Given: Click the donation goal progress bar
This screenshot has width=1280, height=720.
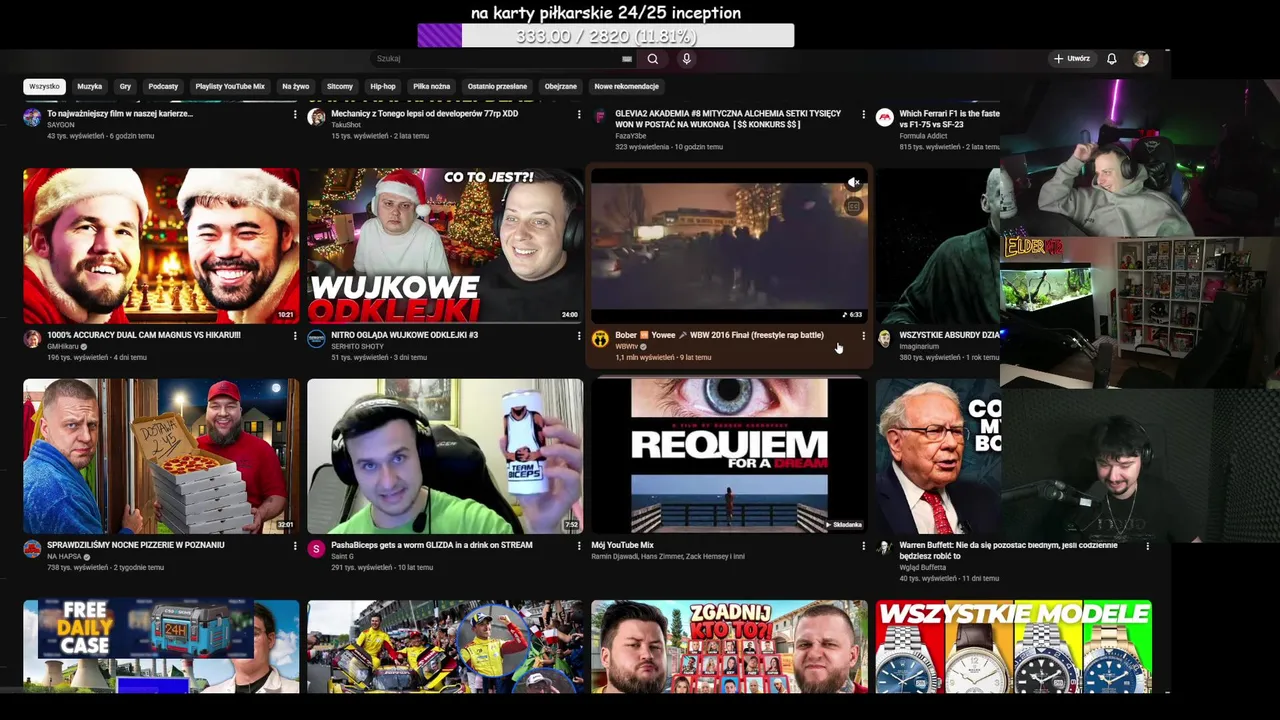Looking at the screenshot, I should click(x=606, y=36).
